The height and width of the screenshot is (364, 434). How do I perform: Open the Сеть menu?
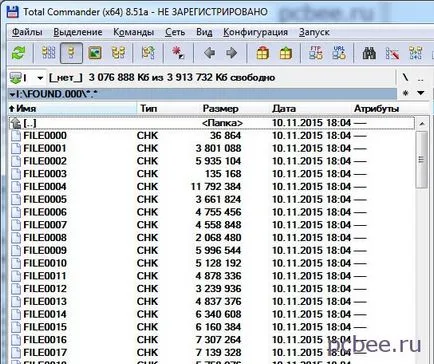[x=175, y=32]
